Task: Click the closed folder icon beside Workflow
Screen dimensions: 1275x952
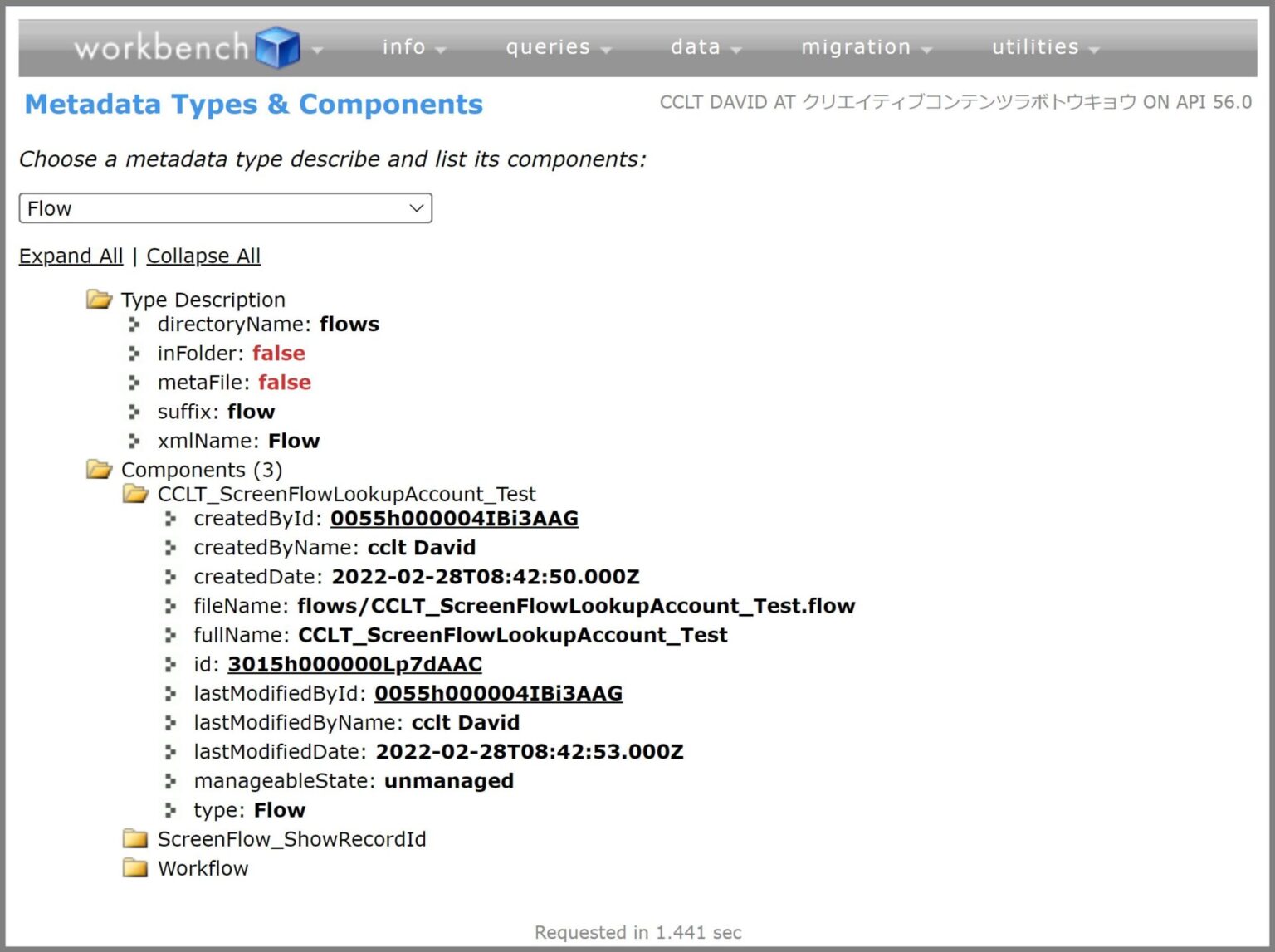Action: [134, 867]
